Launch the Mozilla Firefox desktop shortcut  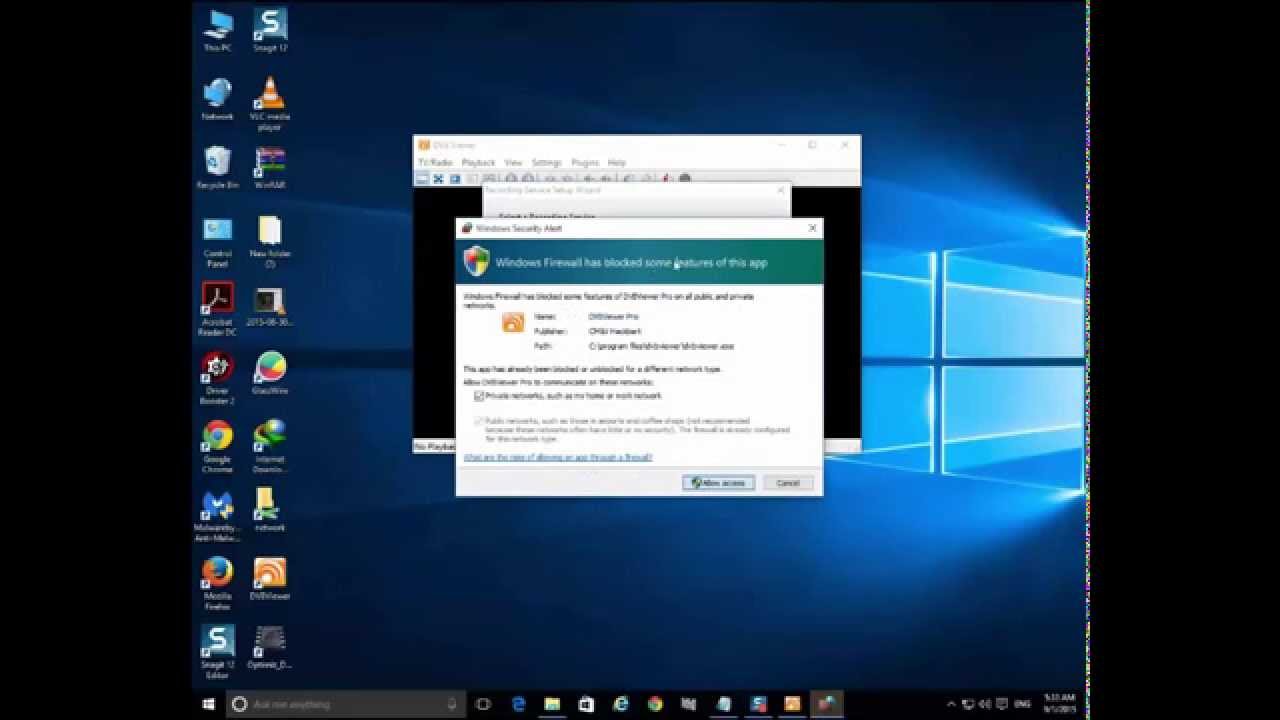coord(218,584)
